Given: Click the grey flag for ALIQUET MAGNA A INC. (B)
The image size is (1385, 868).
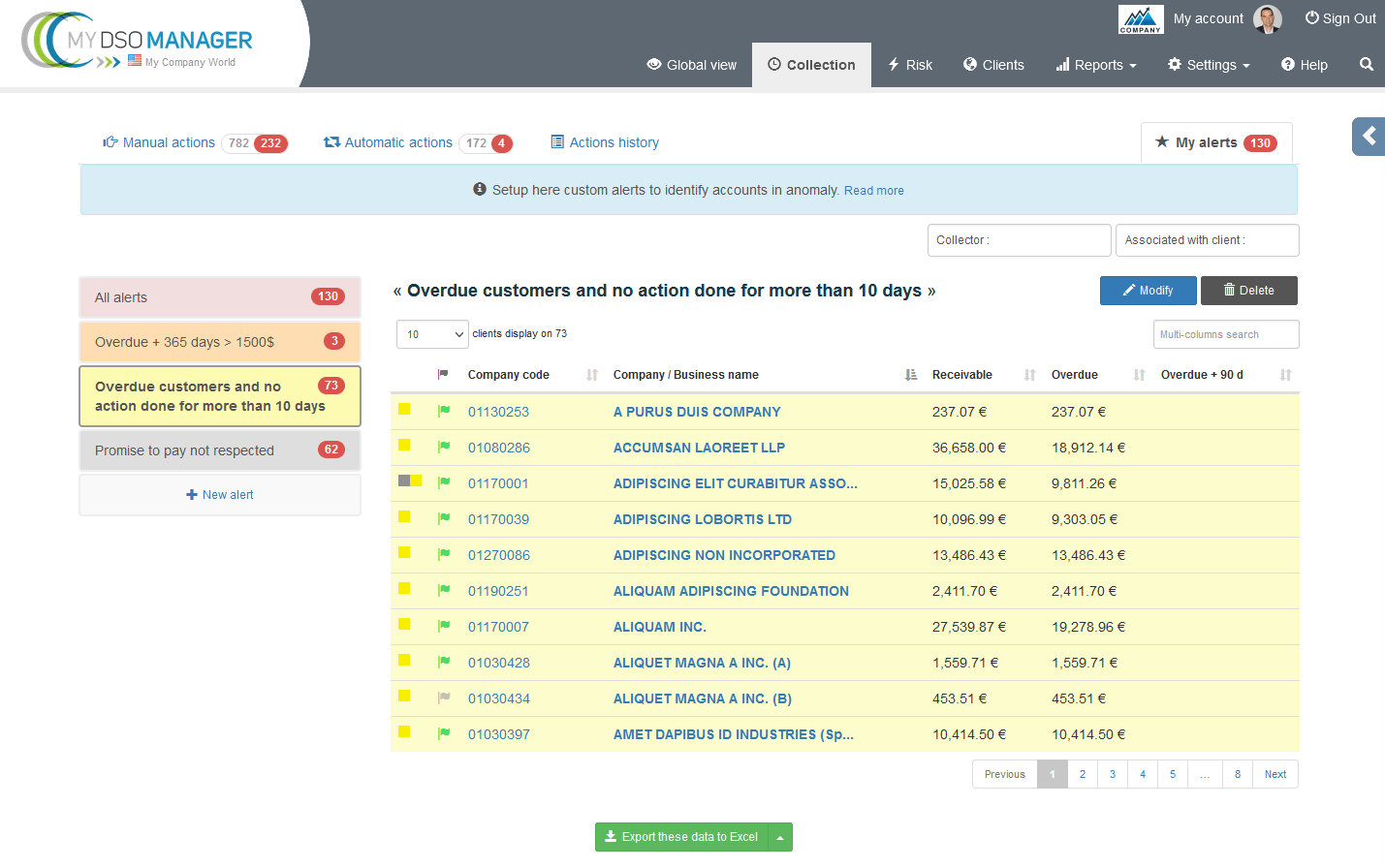Looking at the screenshot, I should point(444,697).
